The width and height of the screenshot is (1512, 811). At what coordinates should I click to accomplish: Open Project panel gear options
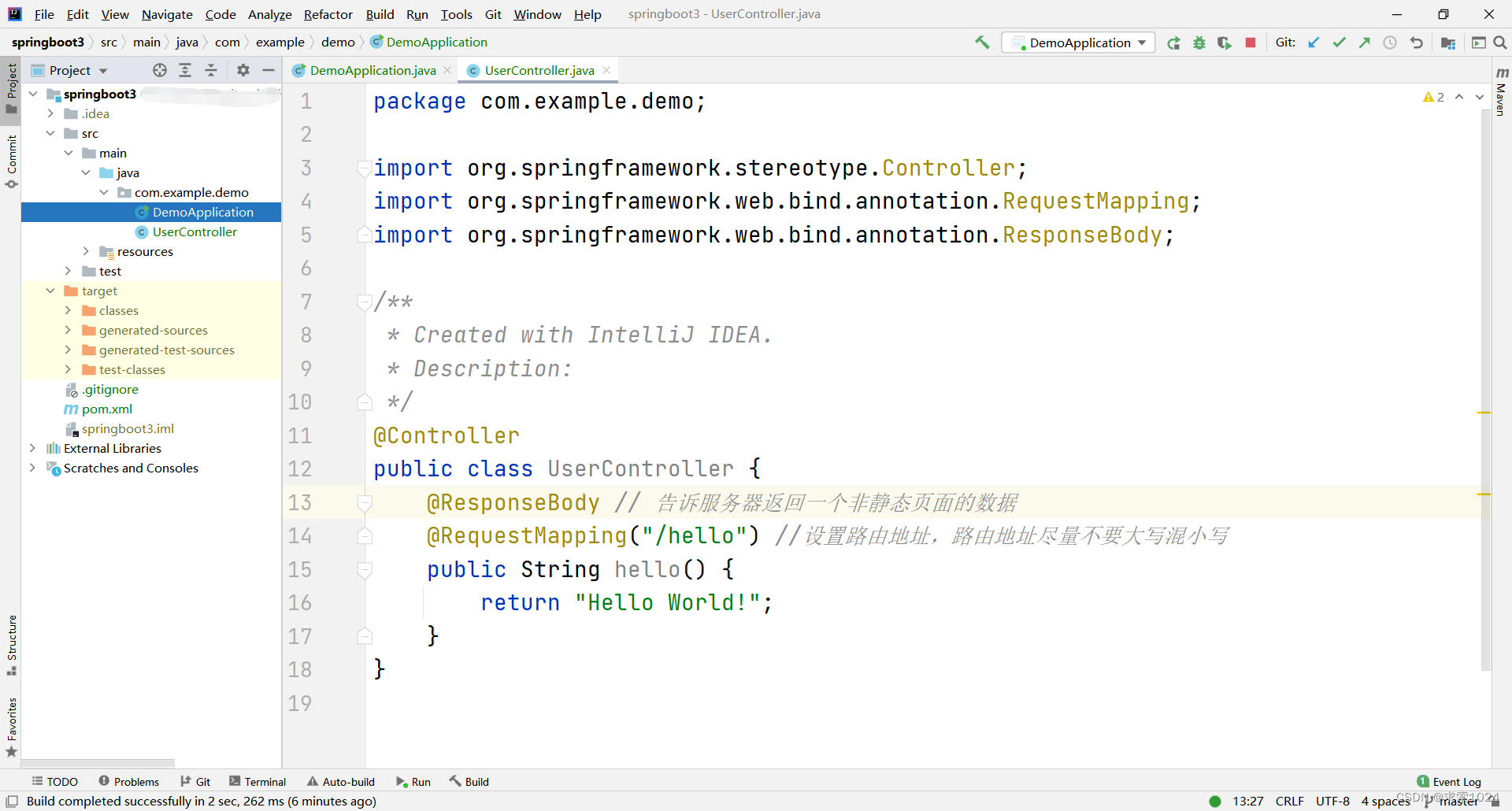pos(243,70)
